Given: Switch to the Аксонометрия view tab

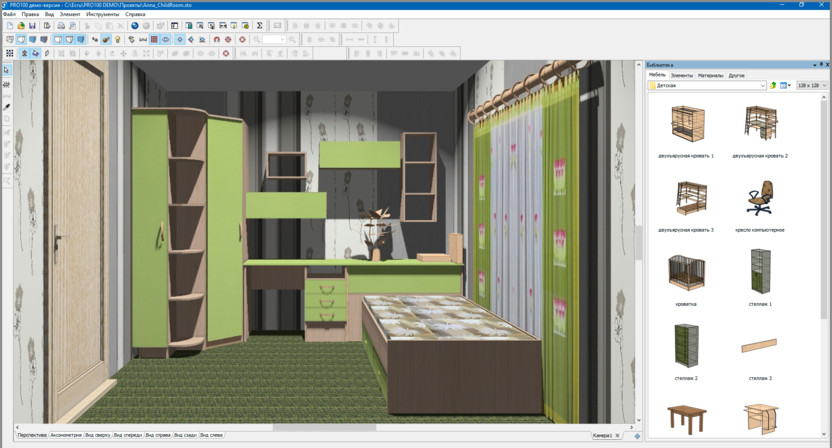Looking at the screenshot, I should click(64, 436).
